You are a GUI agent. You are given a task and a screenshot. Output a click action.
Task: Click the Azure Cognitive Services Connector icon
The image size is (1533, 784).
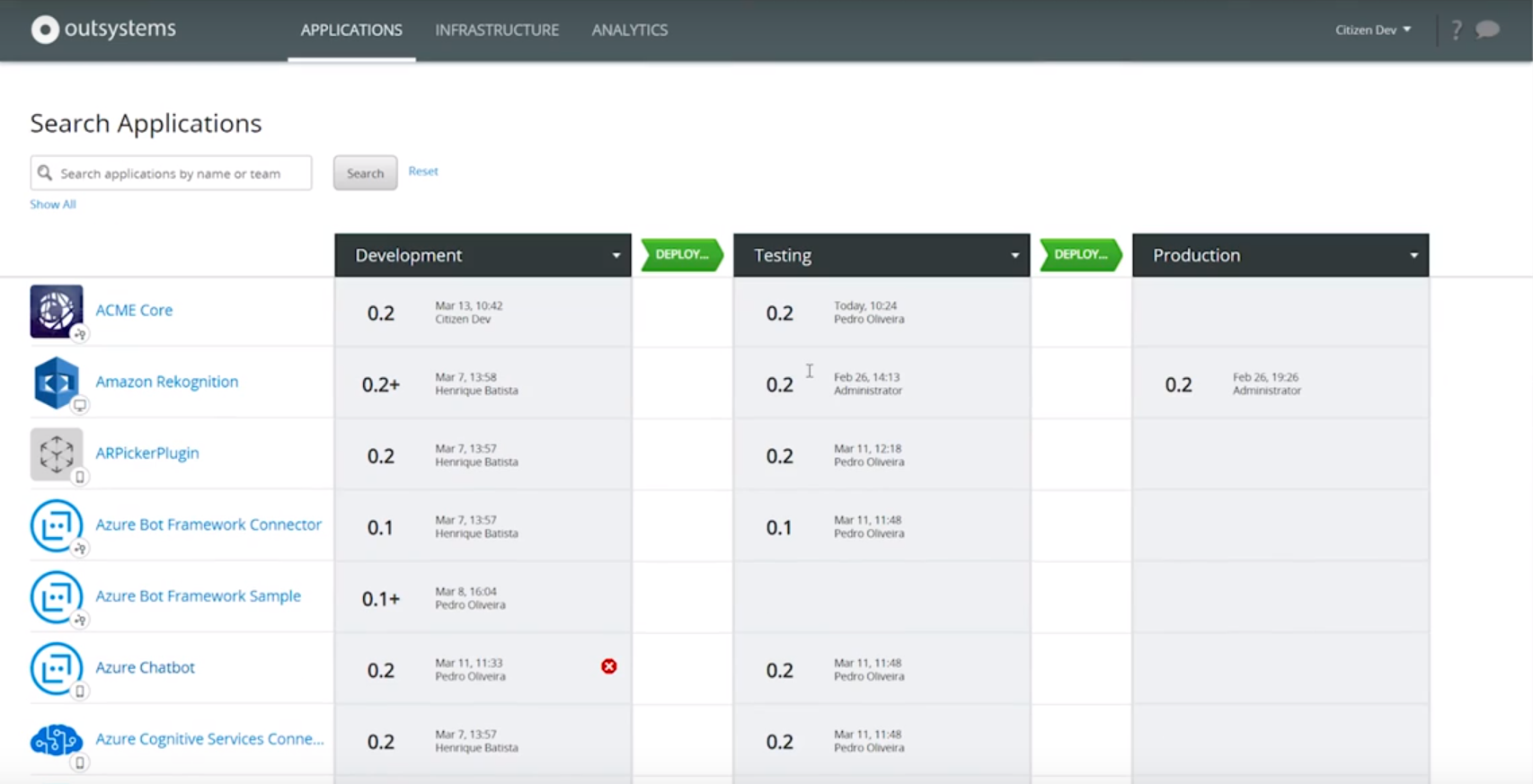56,740
